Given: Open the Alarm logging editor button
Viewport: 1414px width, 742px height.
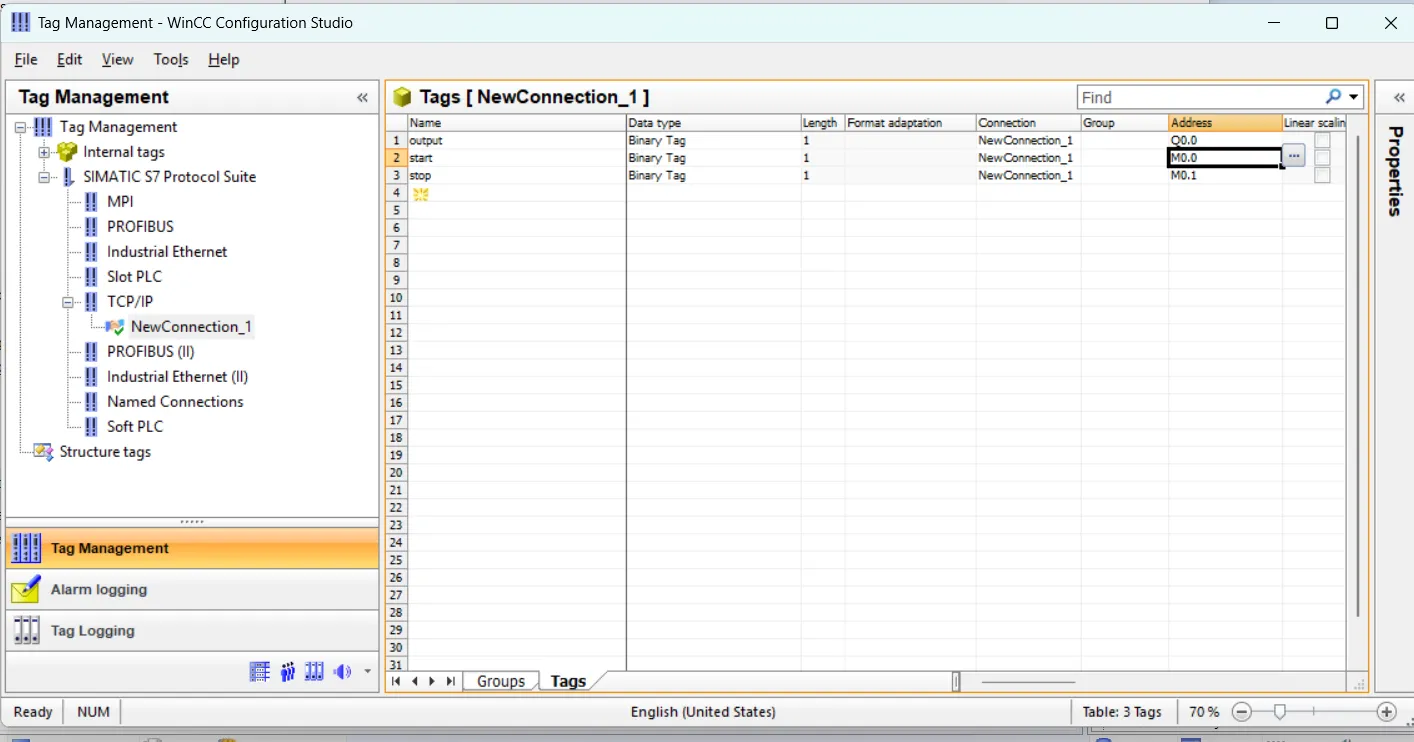Looking at the screenshot, I should [x=192, y=590].
